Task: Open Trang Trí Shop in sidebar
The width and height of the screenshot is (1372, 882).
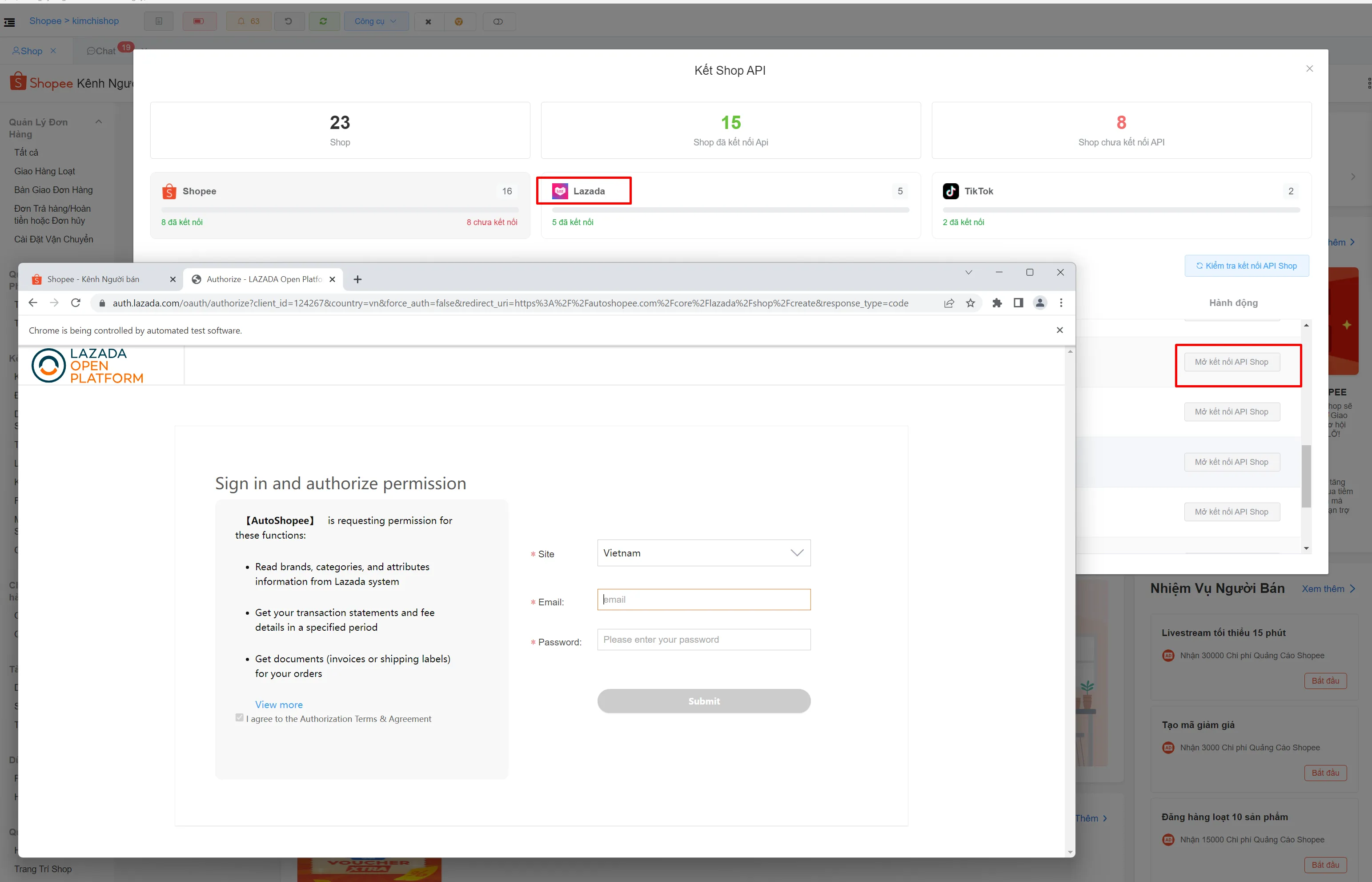Action: click(x=43, y=870)
